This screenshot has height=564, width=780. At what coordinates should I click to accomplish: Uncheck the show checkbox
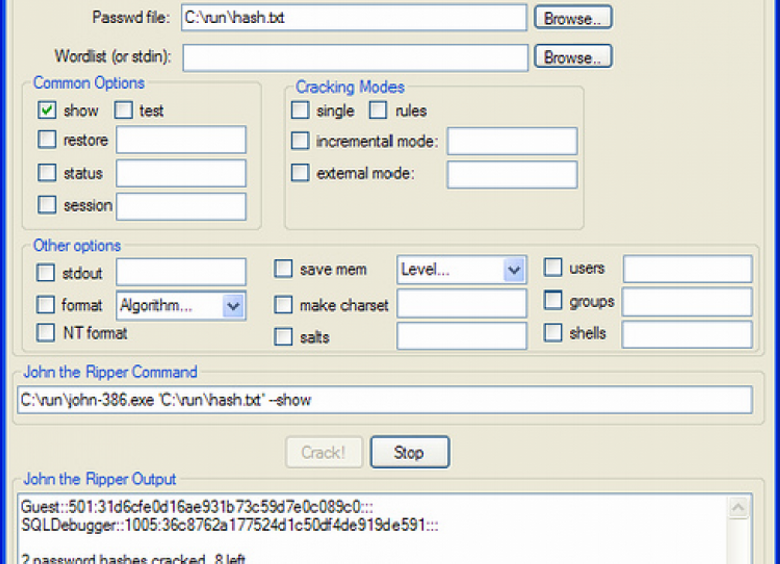tap(47, 110)
